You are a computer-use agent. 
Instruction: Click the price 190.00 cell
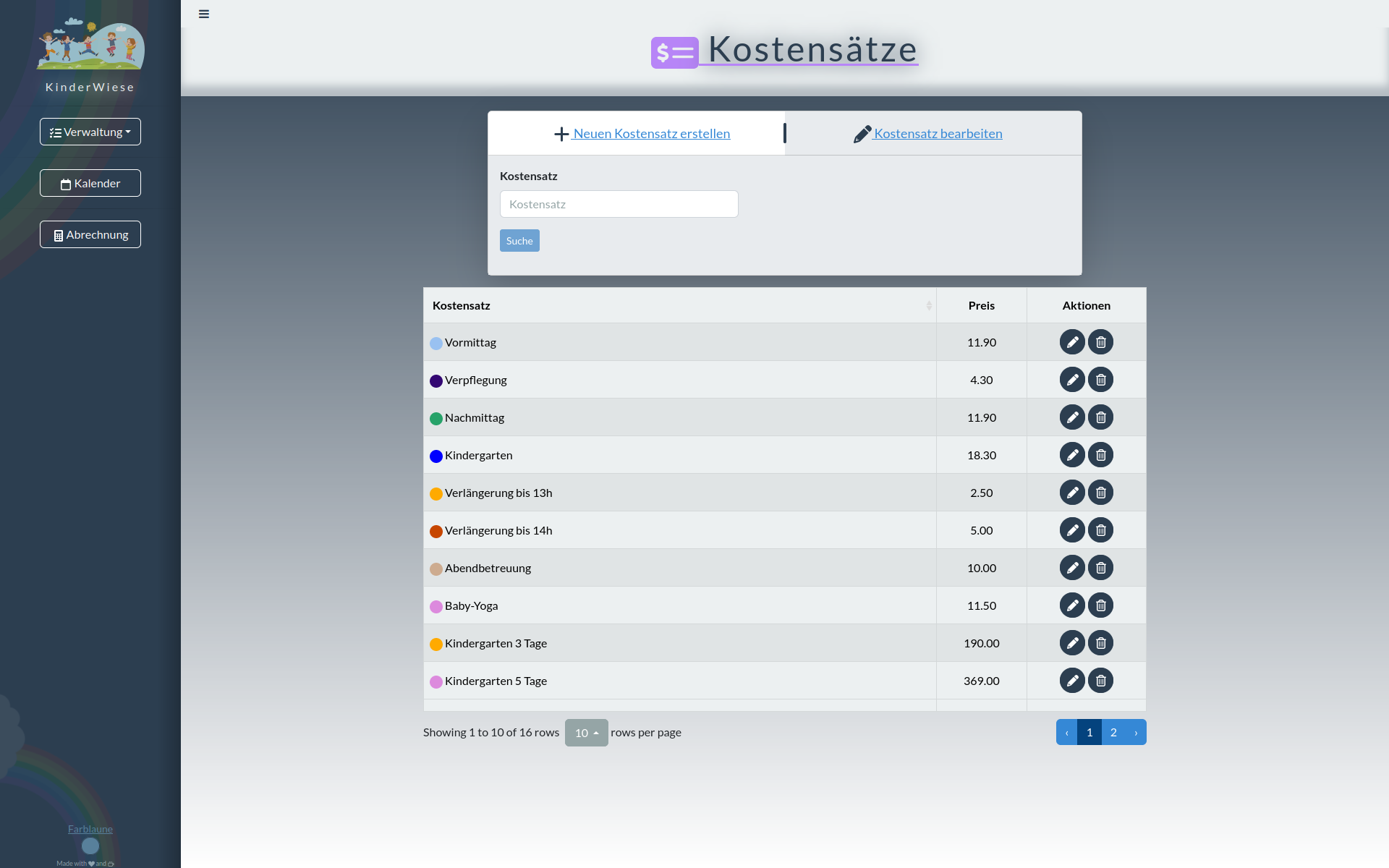(x=982, y=643)
